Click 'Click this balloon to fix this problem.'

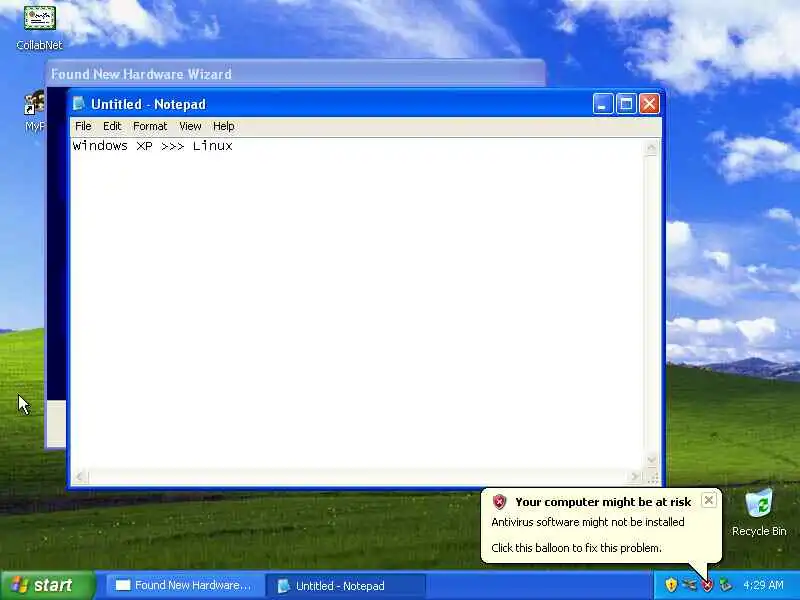(577, 548)
